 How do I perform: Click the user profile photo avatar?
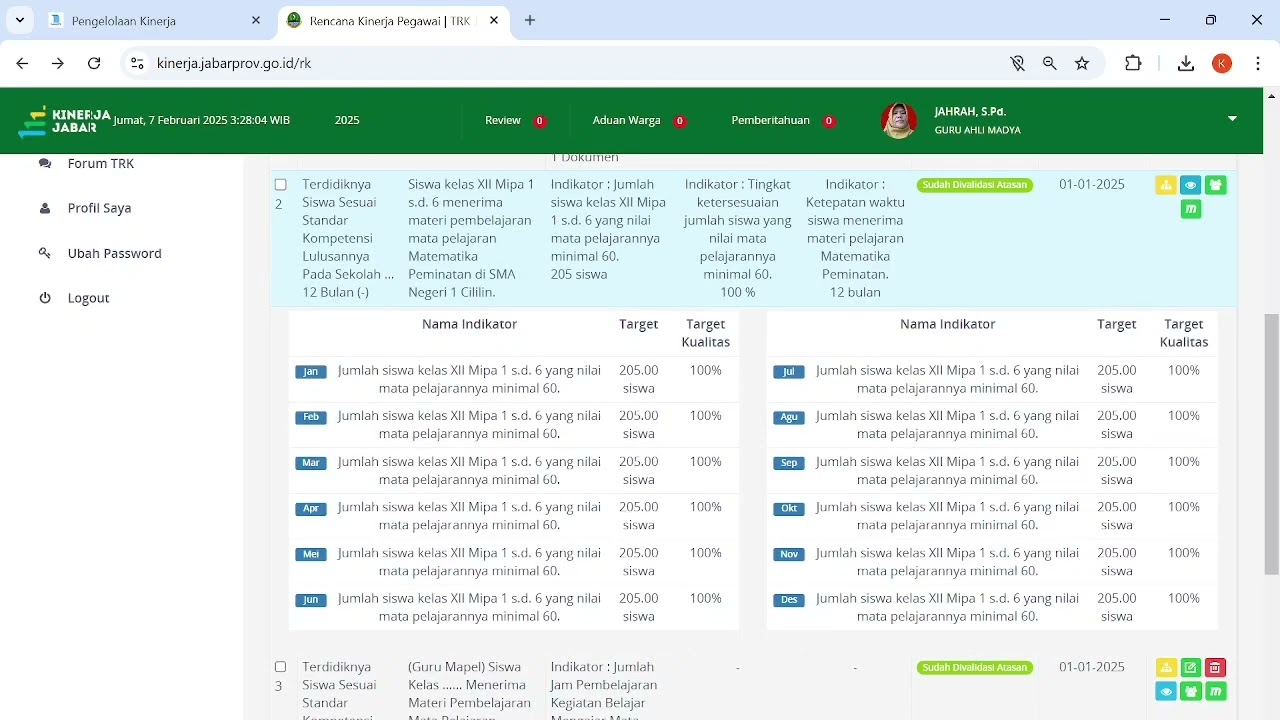[899, 120]
